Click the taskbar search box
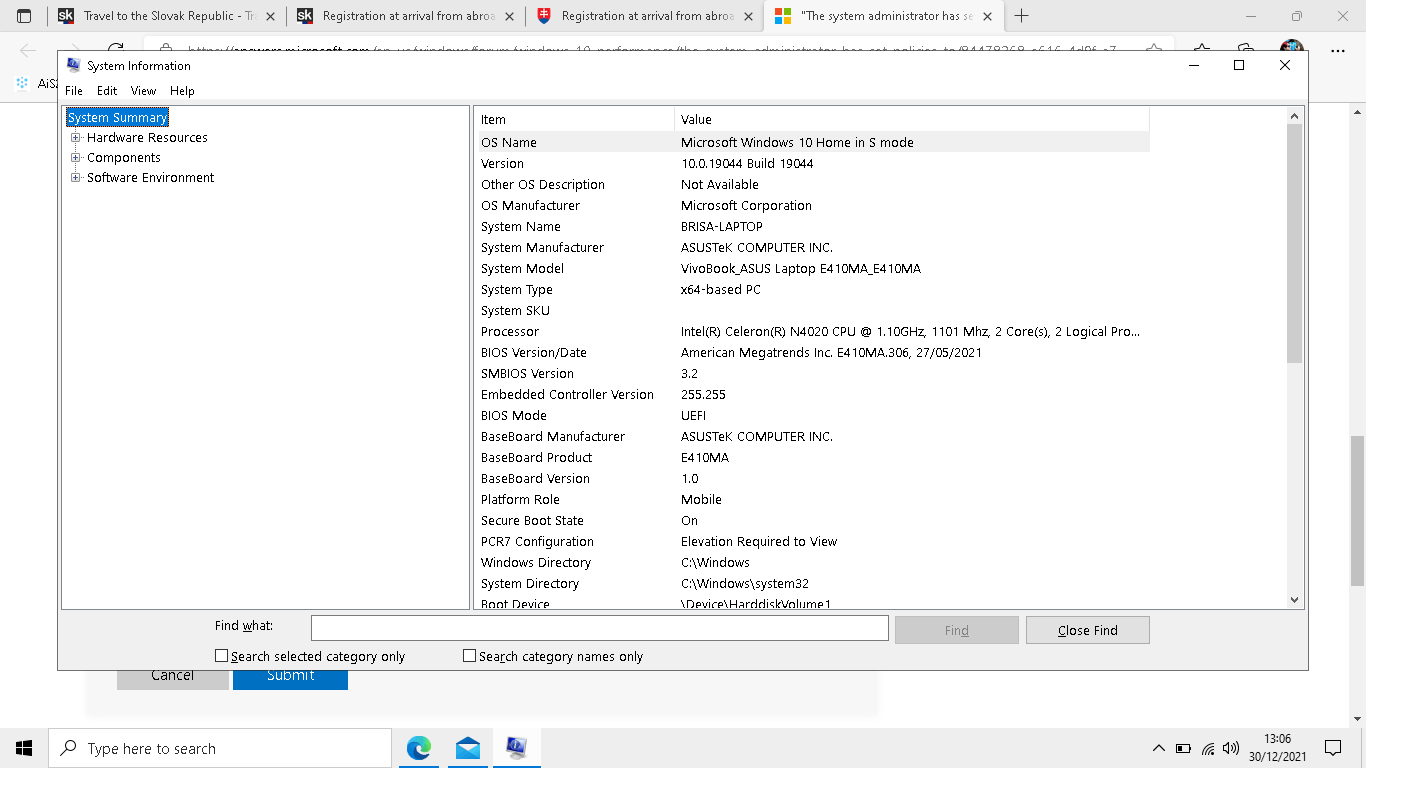 pyautogui.click(x=220, y=748)
